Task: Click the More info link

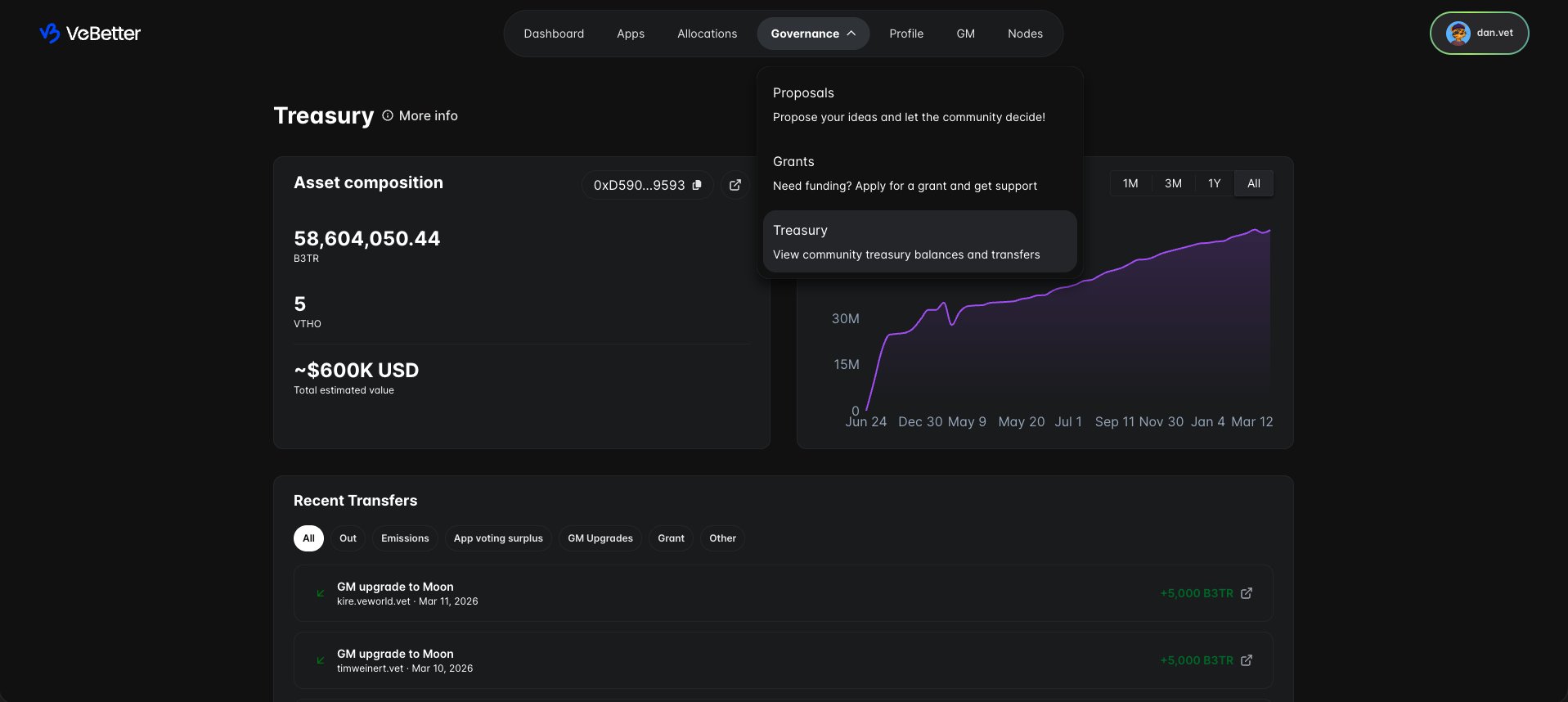Action: 428,116
